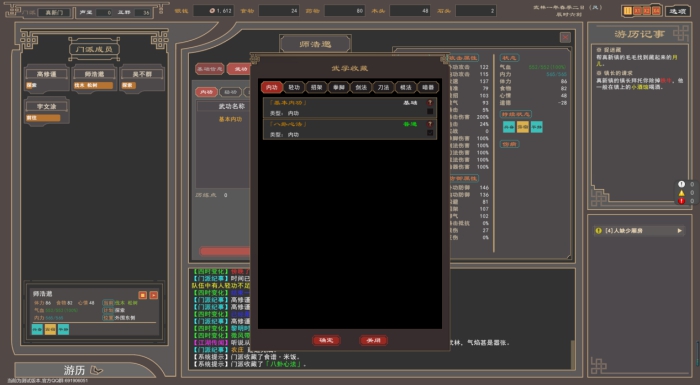Click the white exclamation notification counter icon
This screenshot has width=700, height=385.
click(x=681, y=184)
